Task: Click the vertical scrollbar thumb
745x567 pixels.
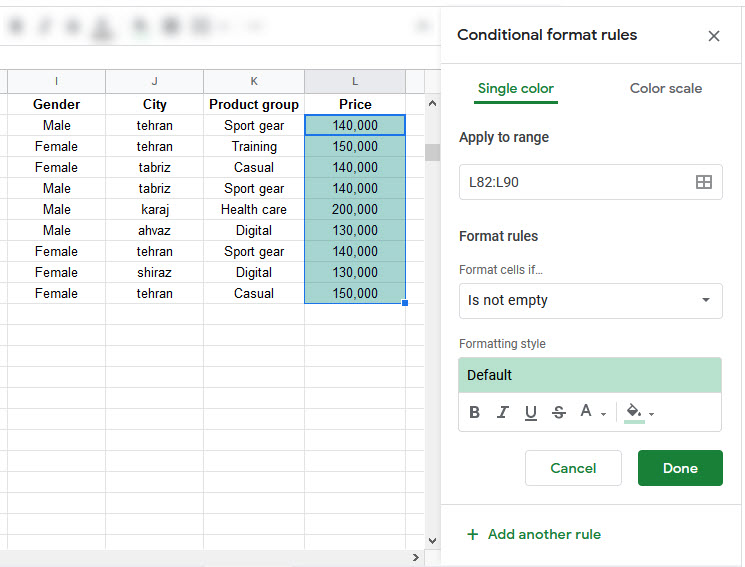Action: (432, 153)
